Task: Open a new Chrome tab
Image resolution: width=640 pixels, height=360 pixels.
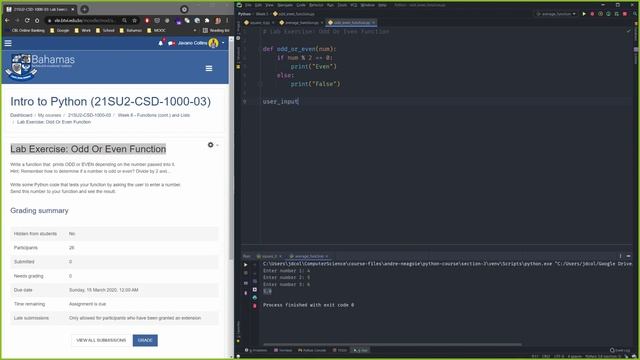Action: click(84, 9)
